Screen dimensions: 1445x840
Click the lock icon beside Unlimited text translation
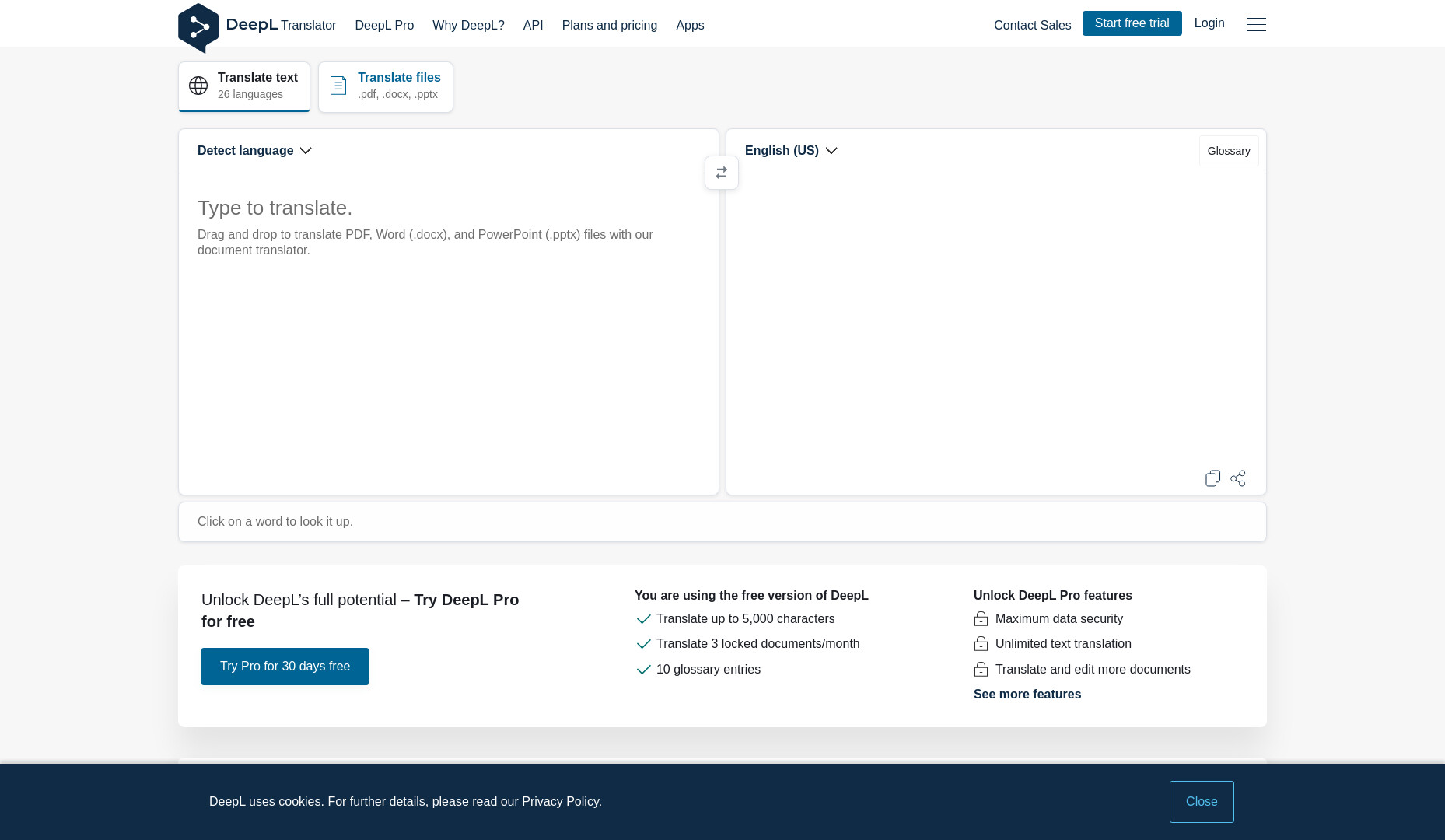[981, 644]
